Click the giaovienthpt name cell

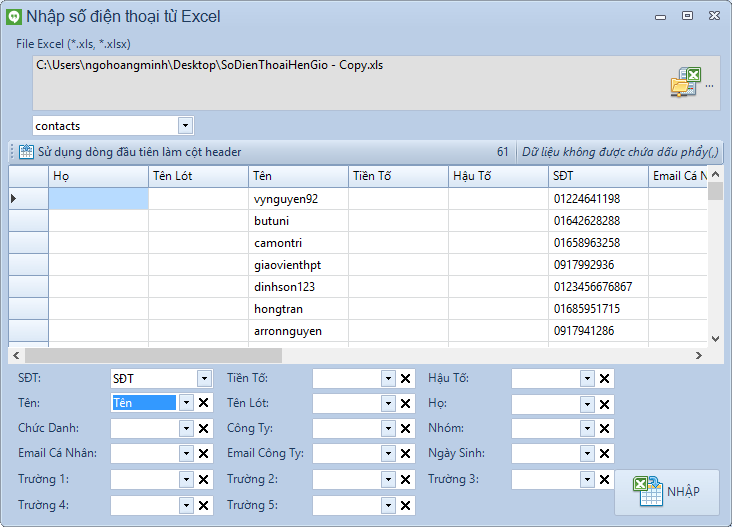point(298,265)
